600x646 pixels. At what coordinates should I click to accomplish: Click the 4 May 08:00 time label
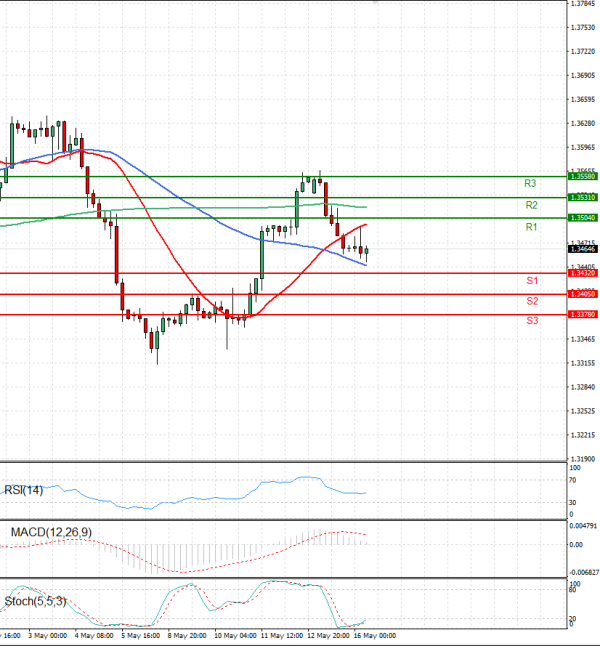[x=94, y=636]
